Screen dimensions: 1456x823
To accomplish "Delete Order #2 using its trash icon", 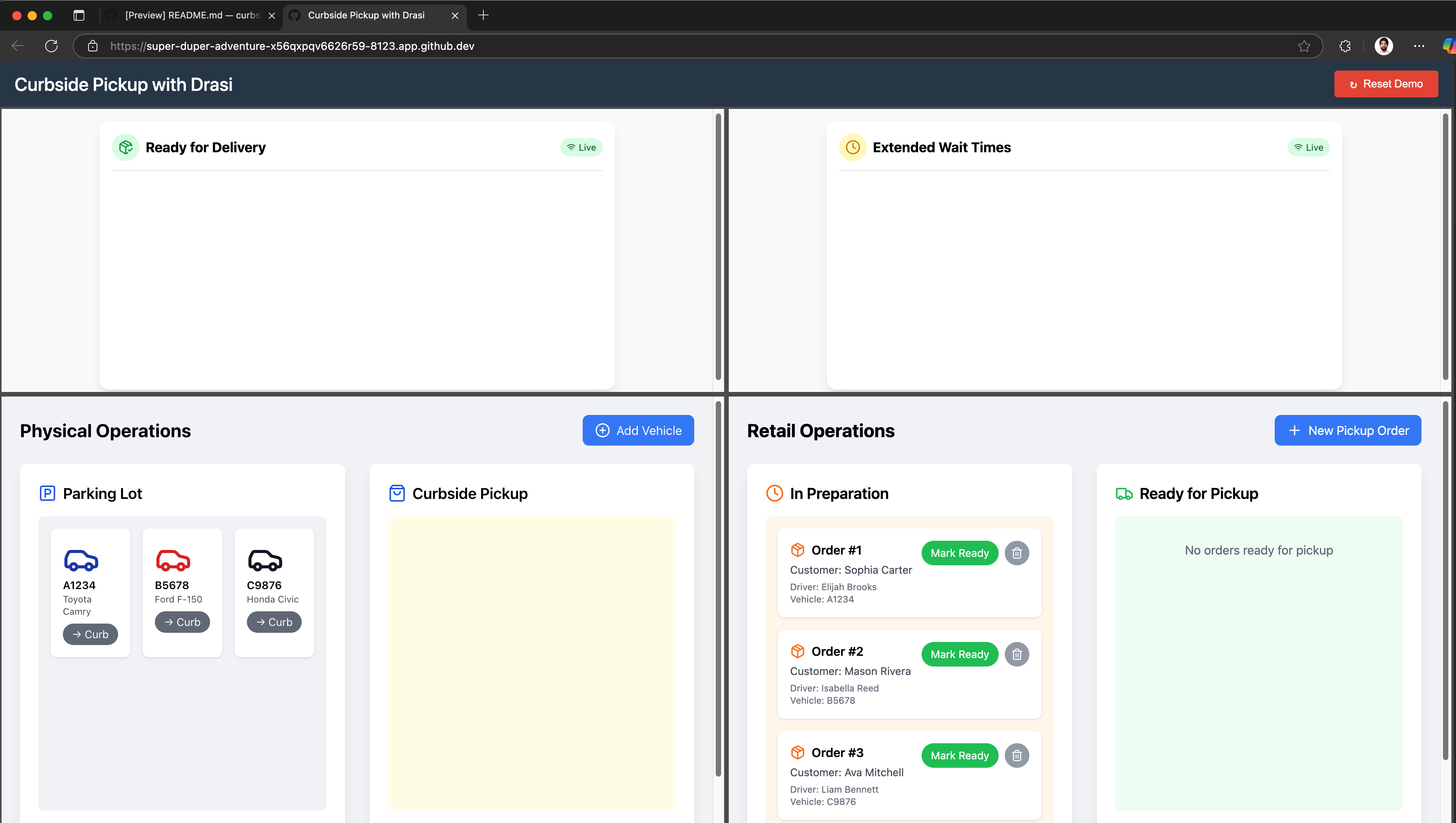I will click(1017, 654).
